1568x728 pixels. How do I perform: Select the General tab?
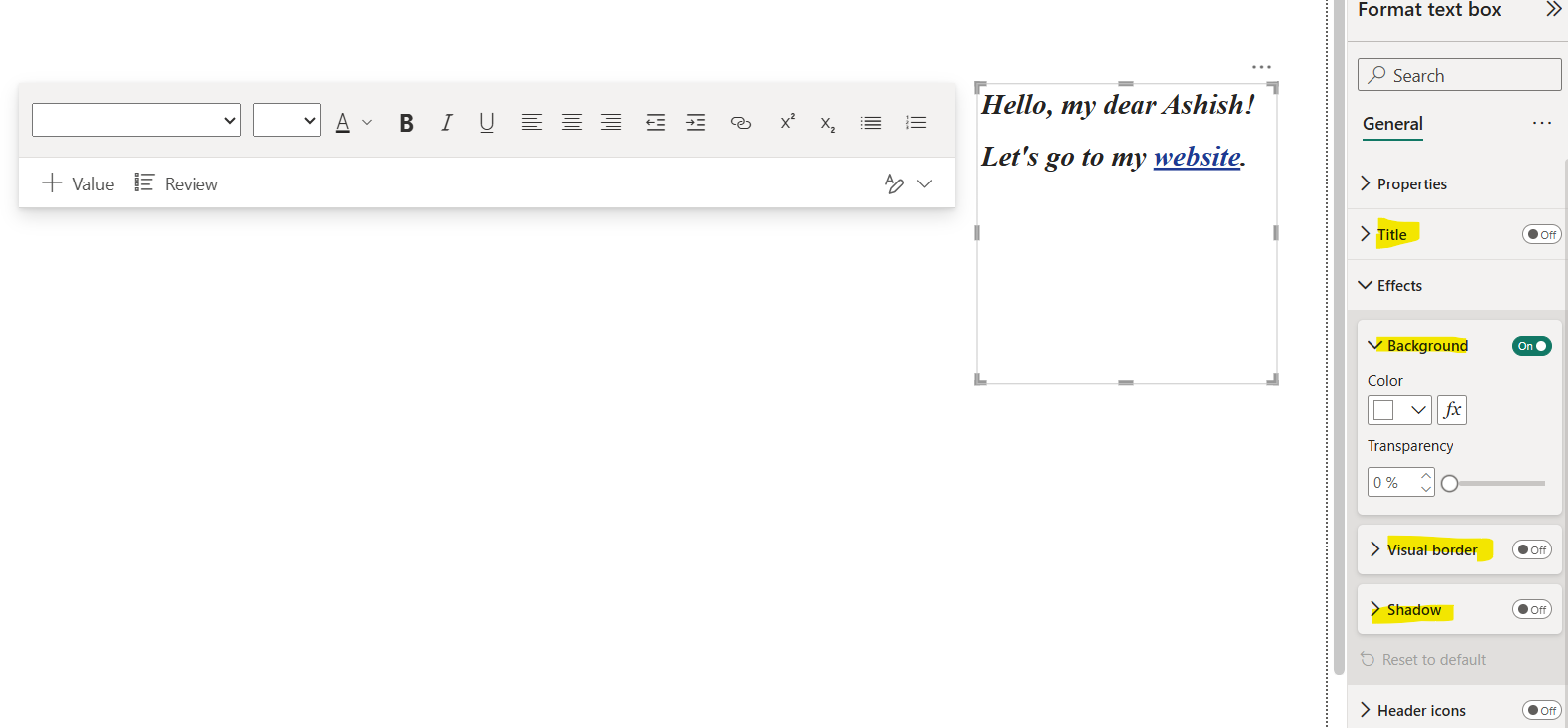point(1392,124)
